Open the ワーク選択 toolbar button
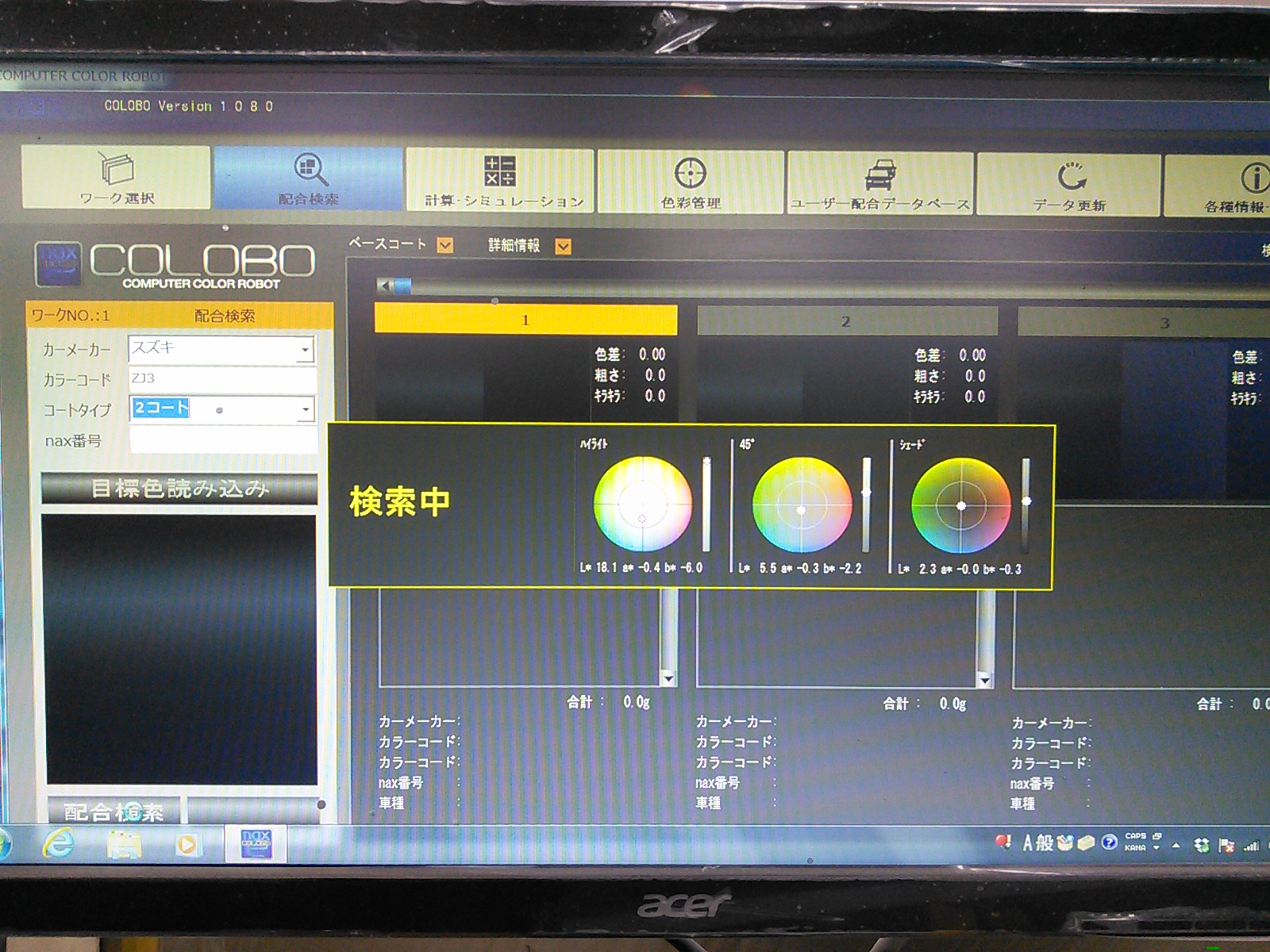Viewport: 1270px width, 952px height. click(116, 177)
